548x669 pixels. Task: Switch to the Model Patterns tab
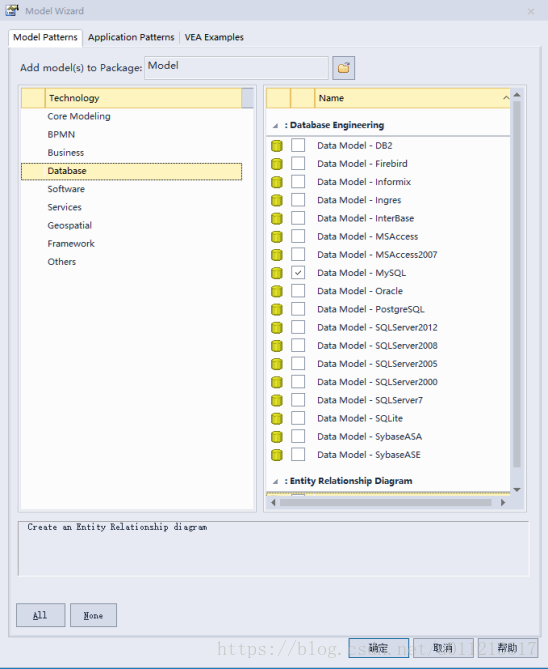coord(45,37)
